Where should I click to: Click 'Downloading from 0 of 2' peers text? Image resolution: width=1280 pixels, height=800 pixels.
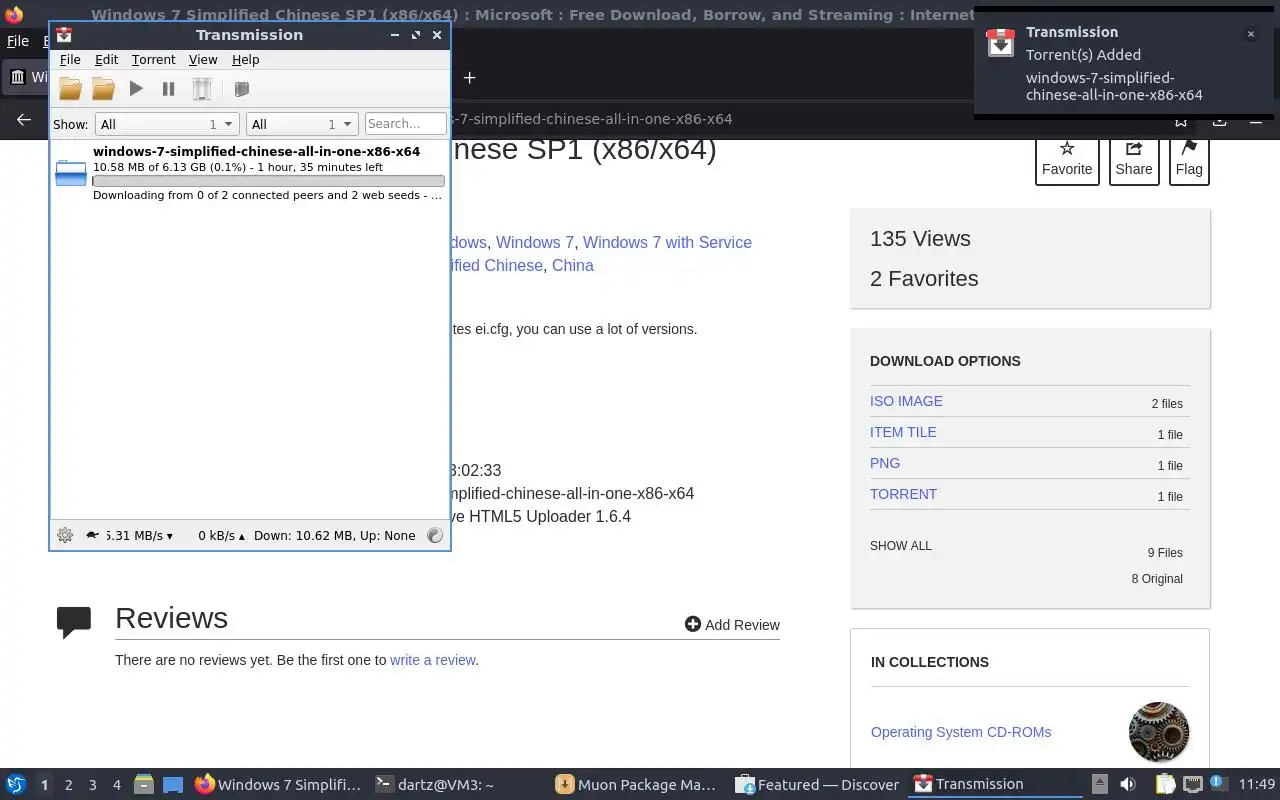[267, 195]
